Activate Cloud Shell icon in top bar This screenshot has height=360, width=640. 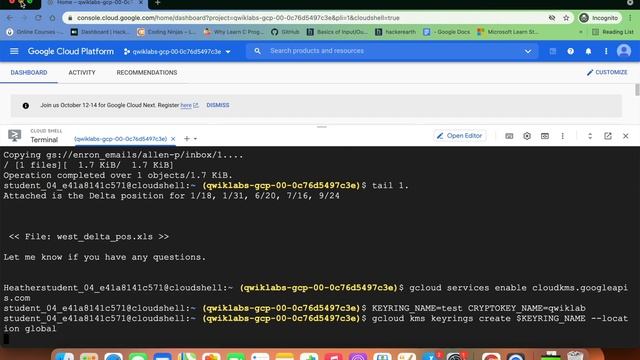(552, 51)
